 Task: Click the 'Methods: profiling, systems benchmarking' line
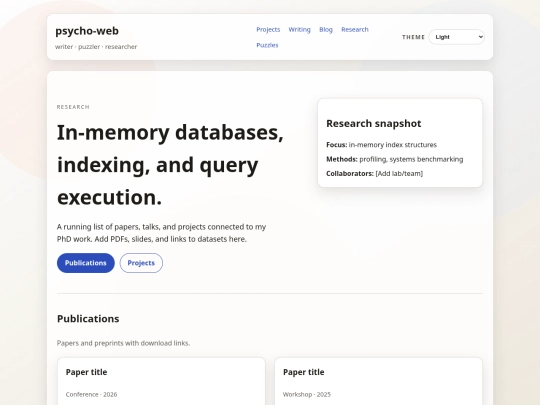pyautogui.click(x=395, y=159)
